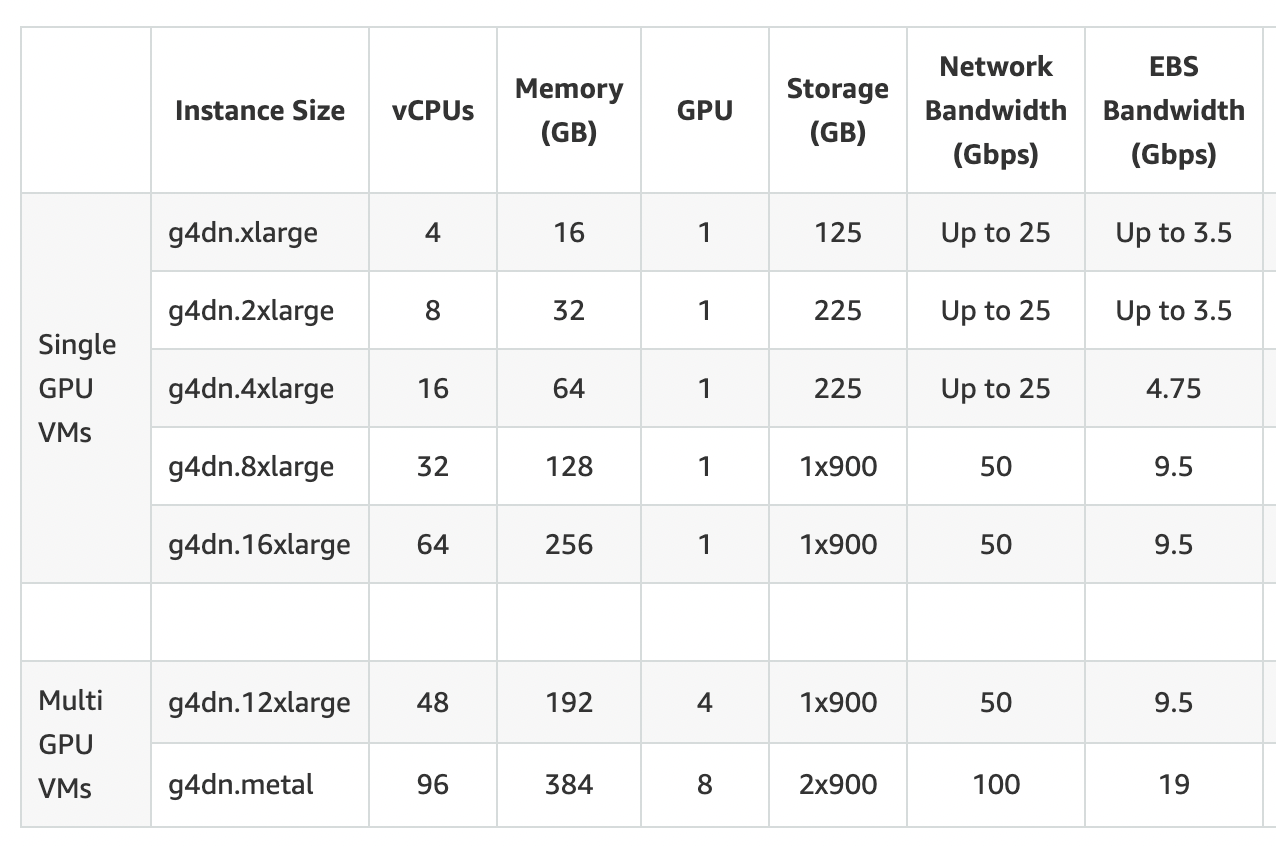Click the GPU column header

click(x=705, y=110)
